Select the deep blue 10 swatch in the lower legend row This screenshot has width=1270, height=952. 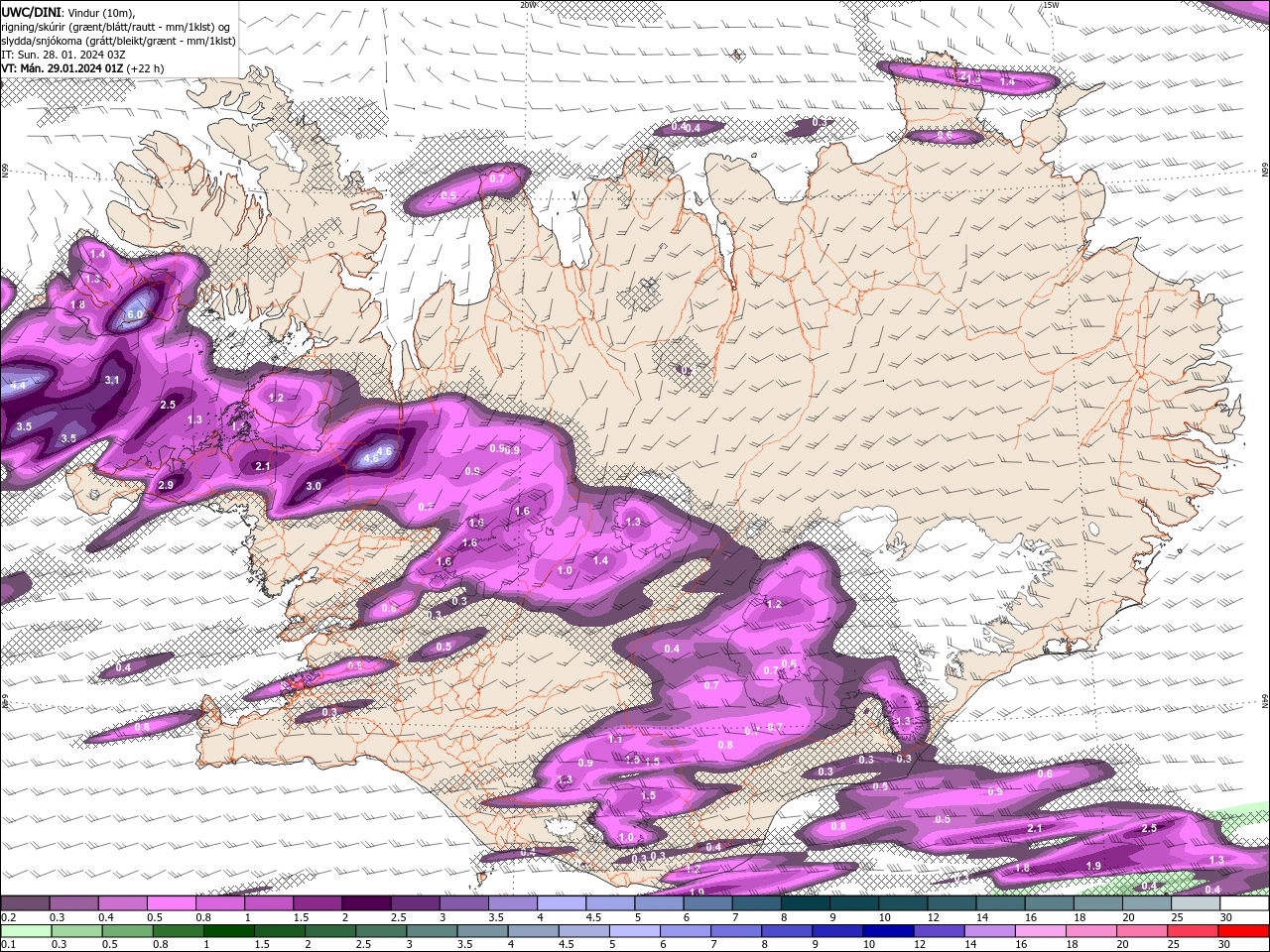889,930
